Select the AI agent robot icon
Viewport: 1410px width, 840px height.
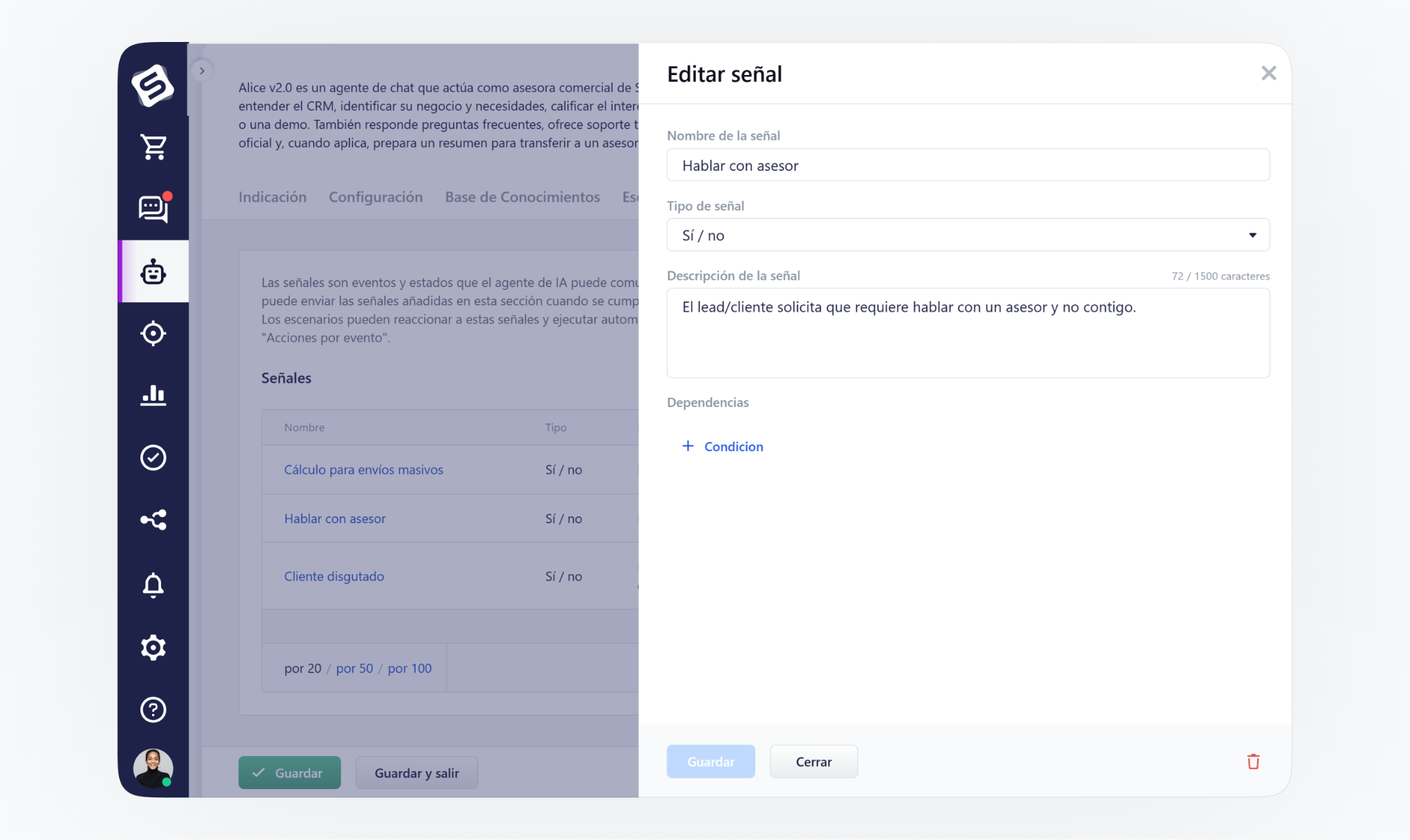point(153,272)
